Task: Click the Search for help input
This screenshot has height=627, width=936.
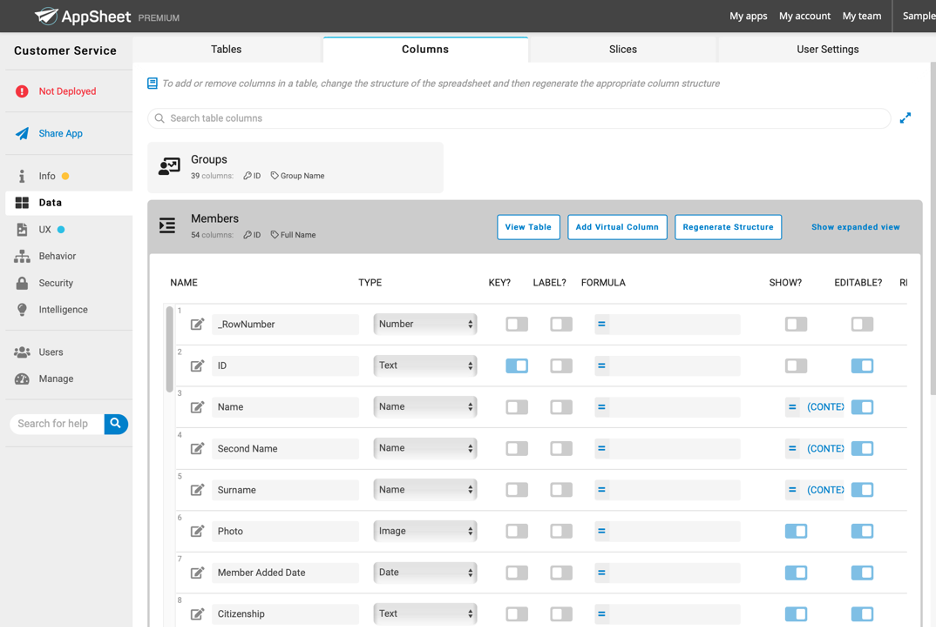Action: [57, 424]
